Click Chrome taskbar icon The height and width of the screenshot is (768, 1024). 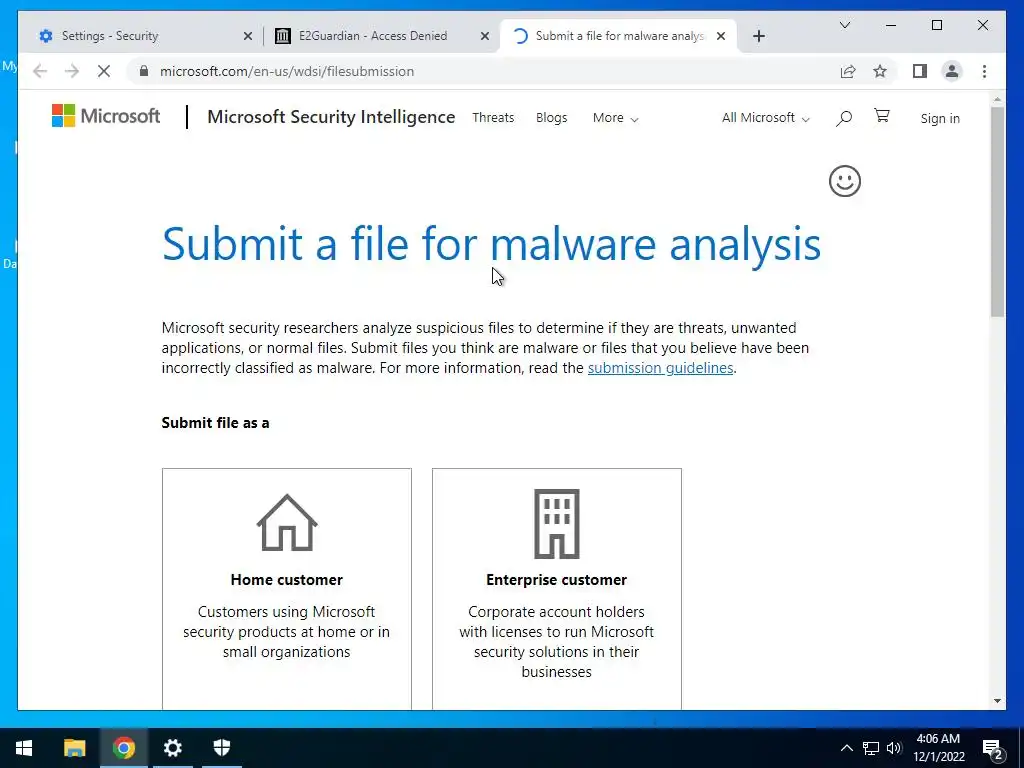pyautogui.click(x=123, y=748)
